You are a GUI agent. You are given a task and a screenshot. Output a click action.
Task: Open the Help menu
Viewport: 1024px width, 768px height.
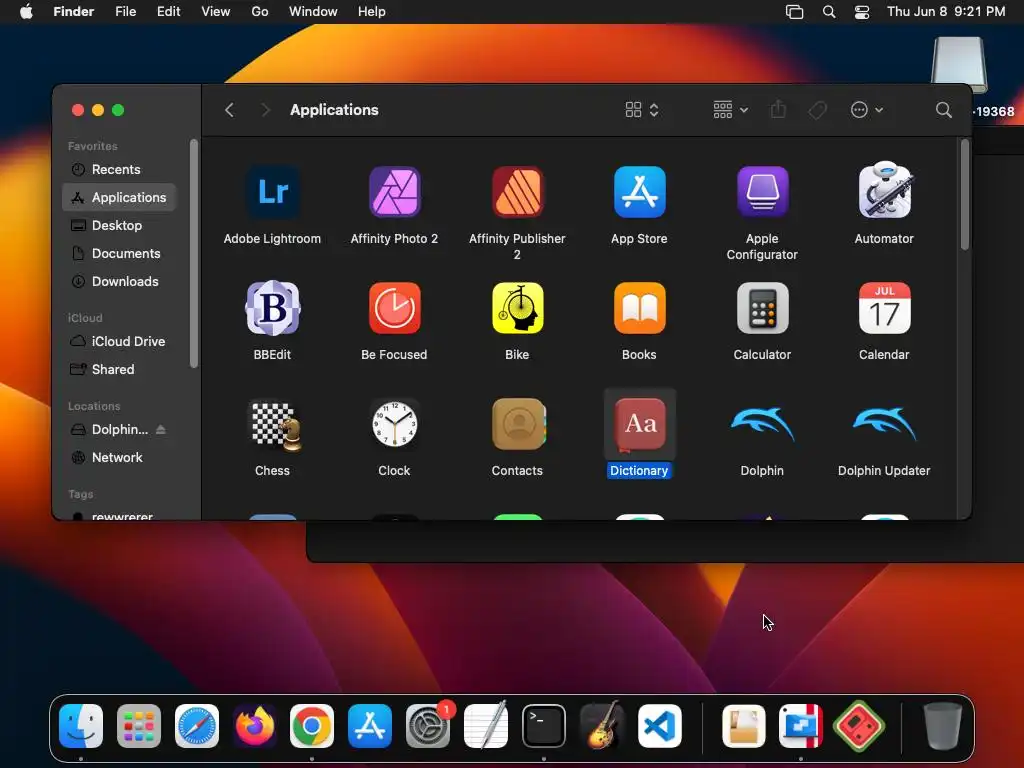click(372, 12)
